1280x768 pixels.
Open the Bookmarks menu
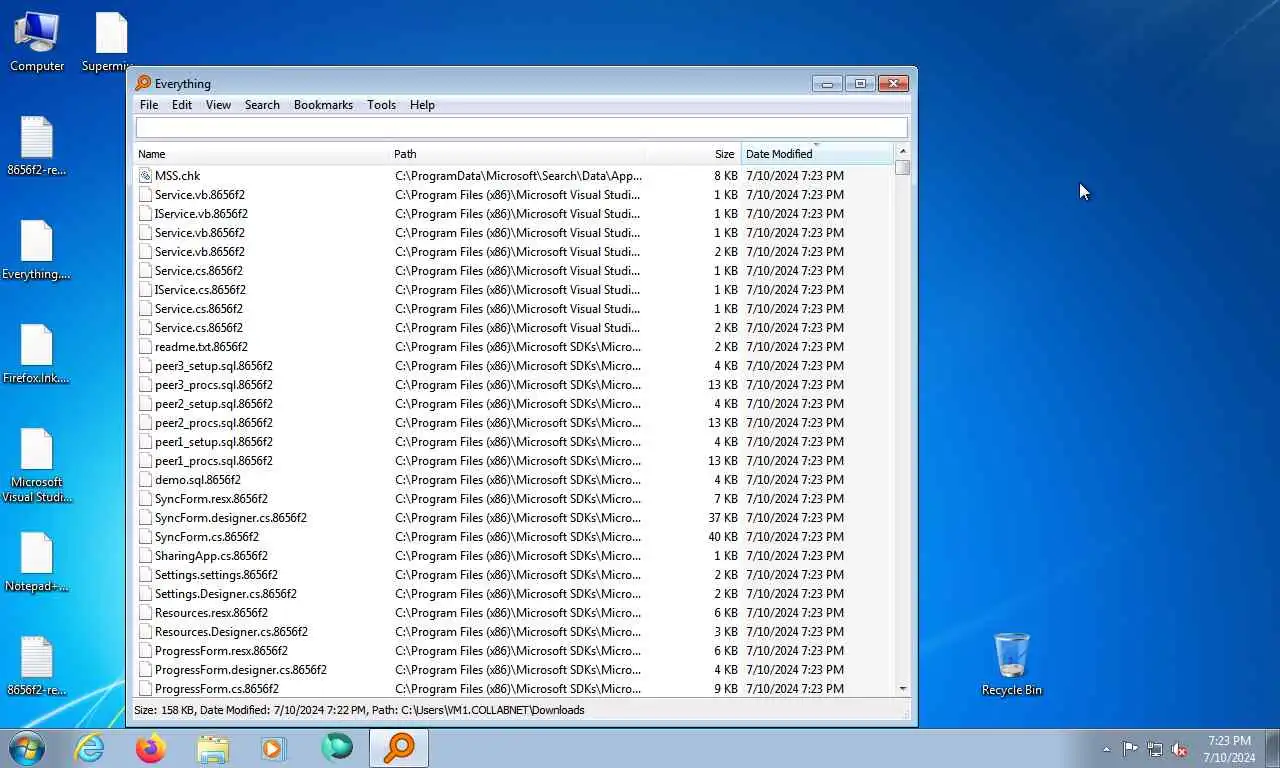(x=323, y=104)
